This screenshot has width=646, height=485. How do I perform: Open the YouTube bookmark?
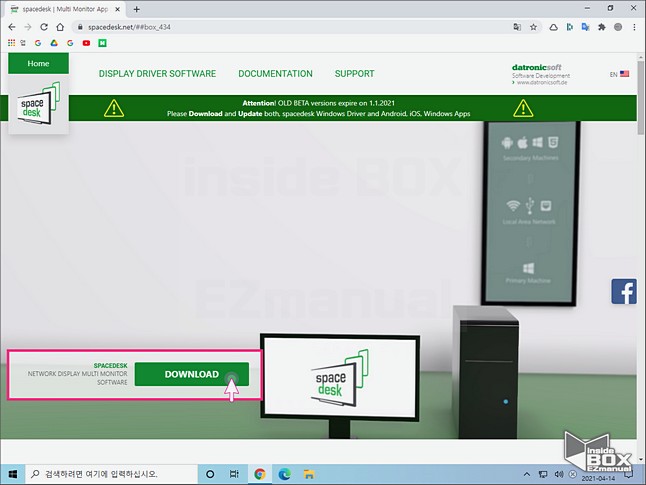tap(86, 43)
